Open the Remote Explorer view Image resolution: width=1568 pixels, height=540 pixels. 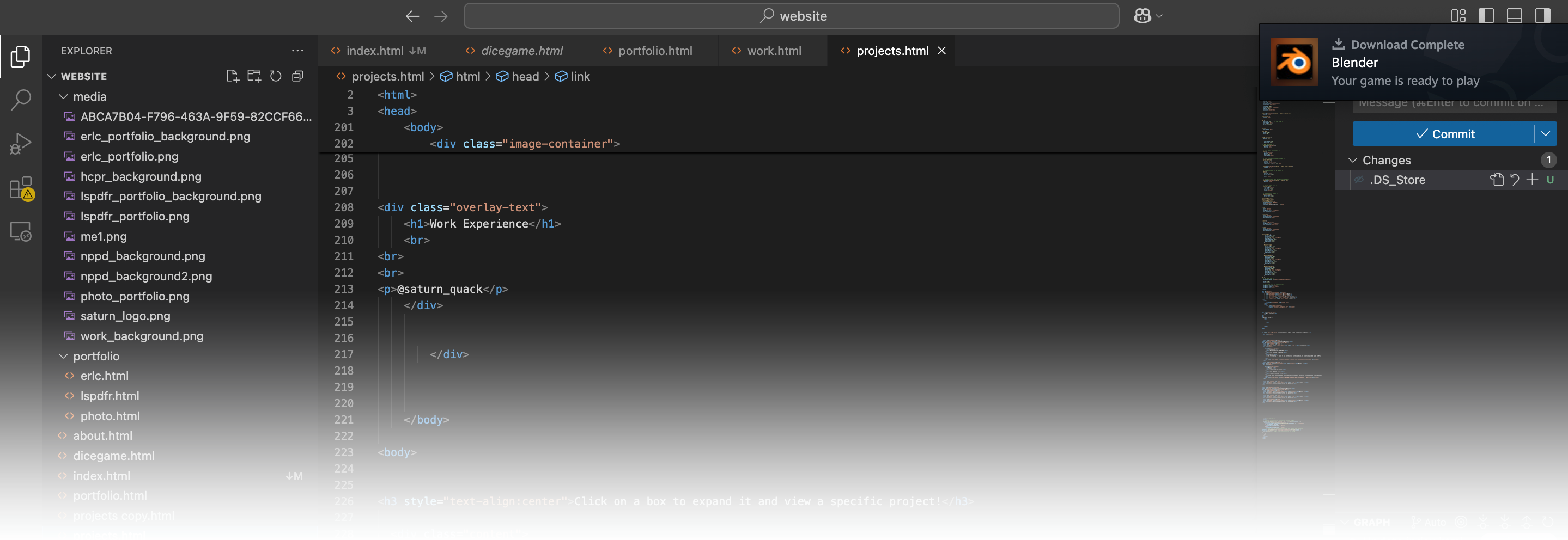pyautogui.click(x=21, y=232)
